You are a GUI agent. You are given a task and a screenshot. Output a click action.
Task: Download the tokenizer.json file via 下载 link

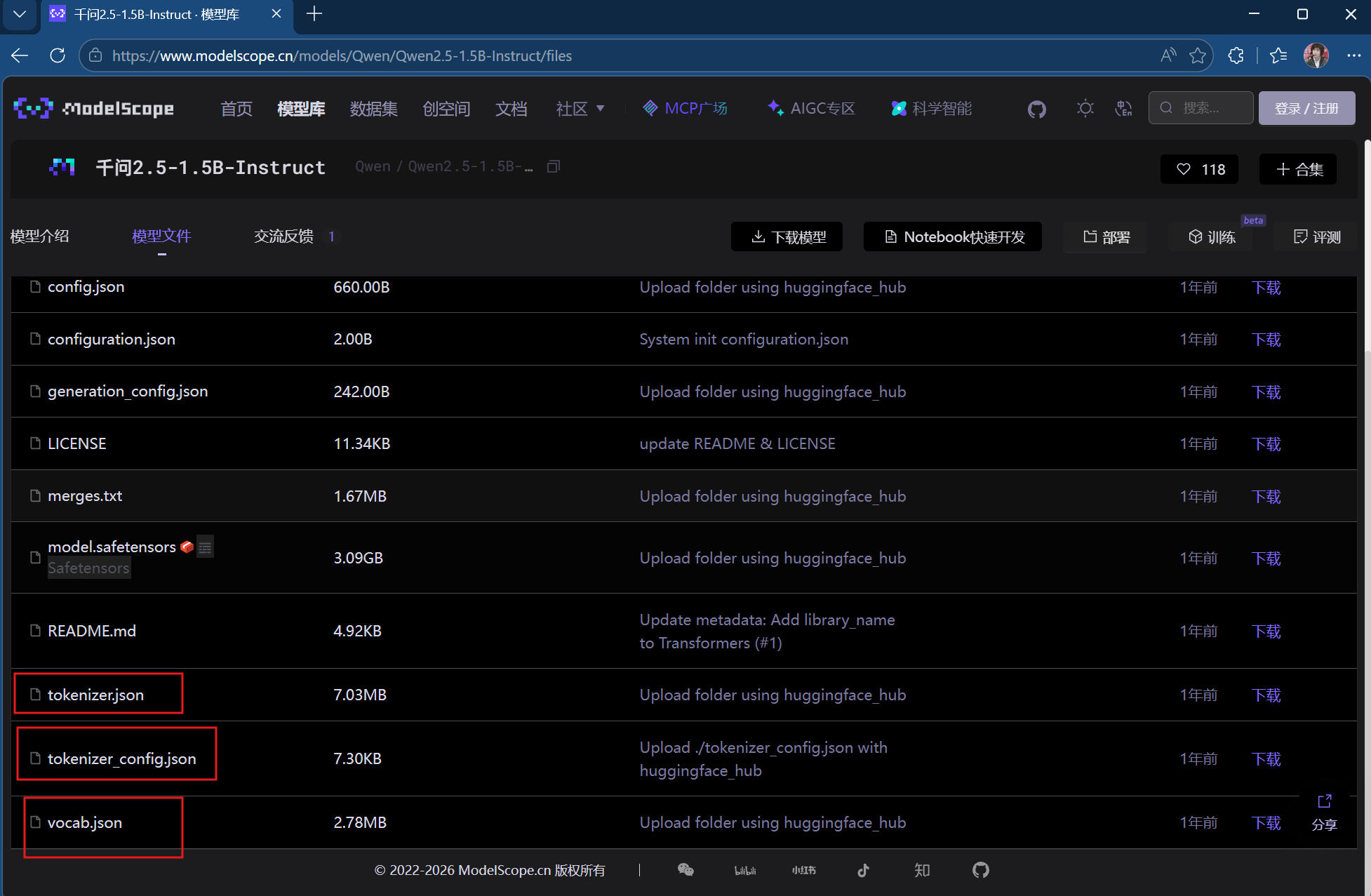point(1266,695)
